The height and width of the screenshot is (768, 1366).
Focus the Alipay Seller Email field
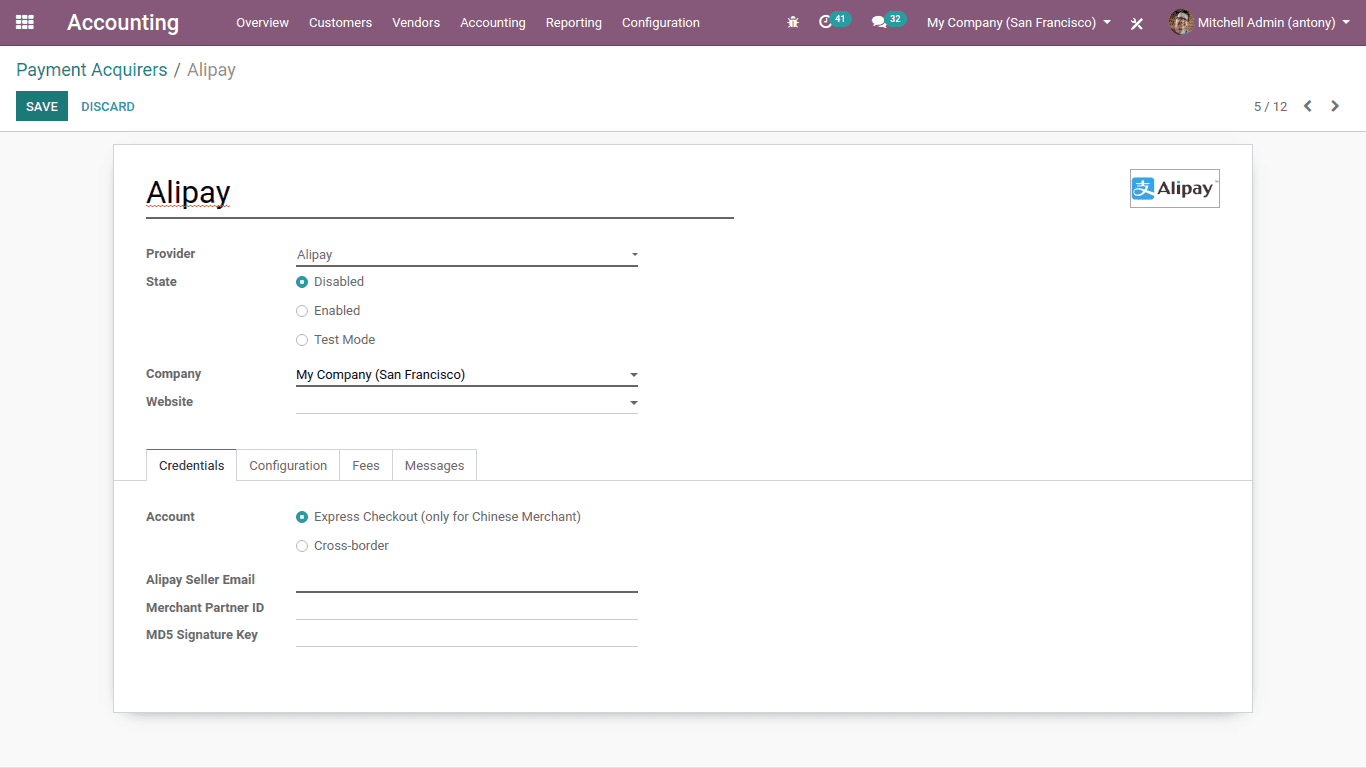pos(467,580)
